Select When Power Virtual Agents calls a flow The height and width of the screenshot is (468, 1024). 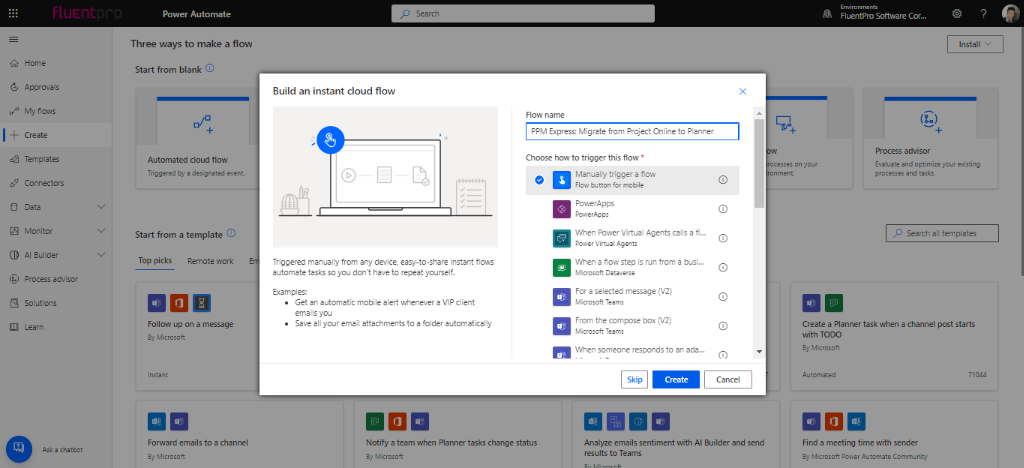tap(632, 238)
